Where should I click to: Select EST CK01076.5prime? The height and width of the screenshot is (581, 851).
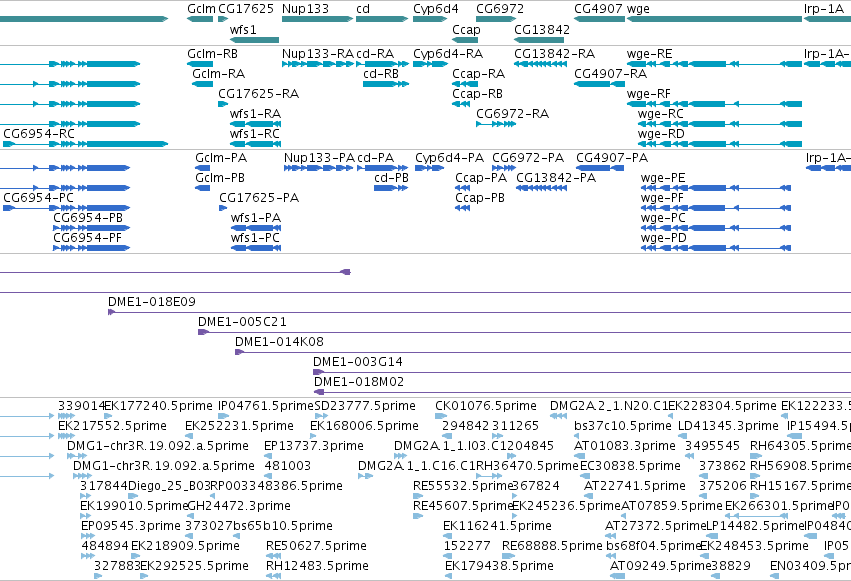pos(486,406)
